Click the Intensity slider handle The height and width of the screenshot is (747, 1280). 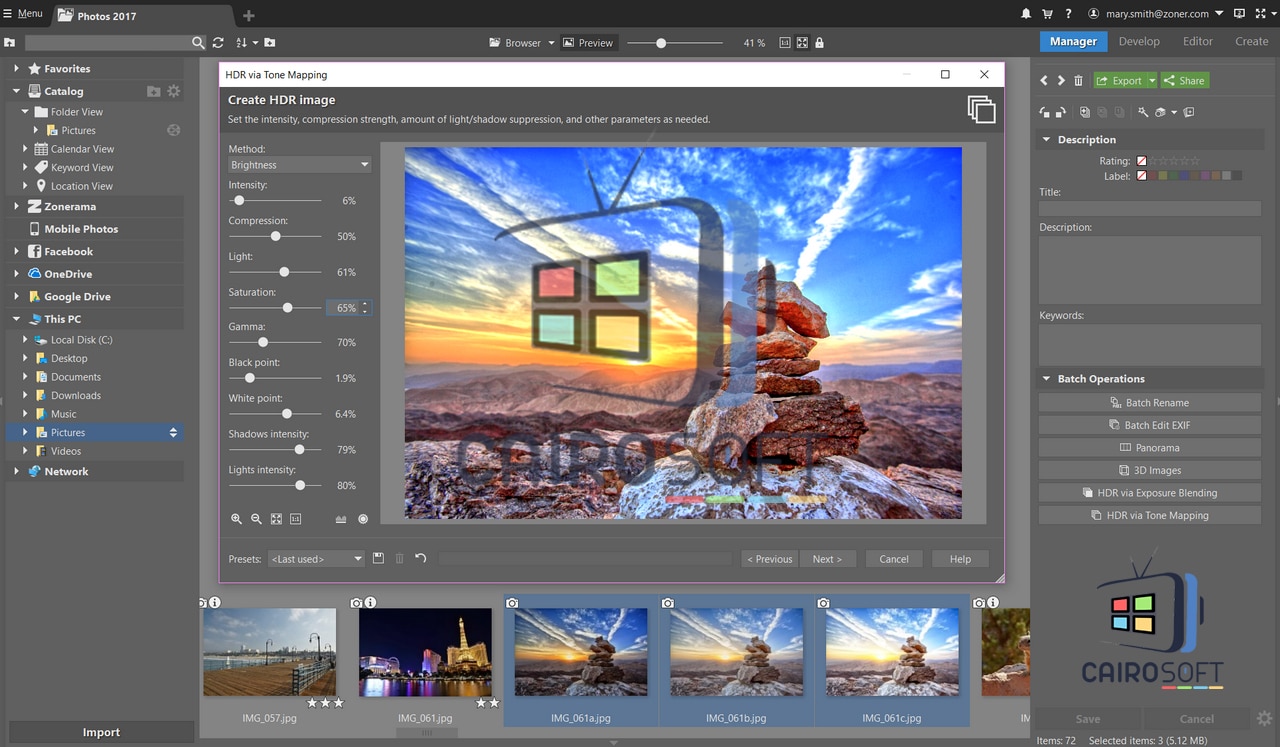239,201
